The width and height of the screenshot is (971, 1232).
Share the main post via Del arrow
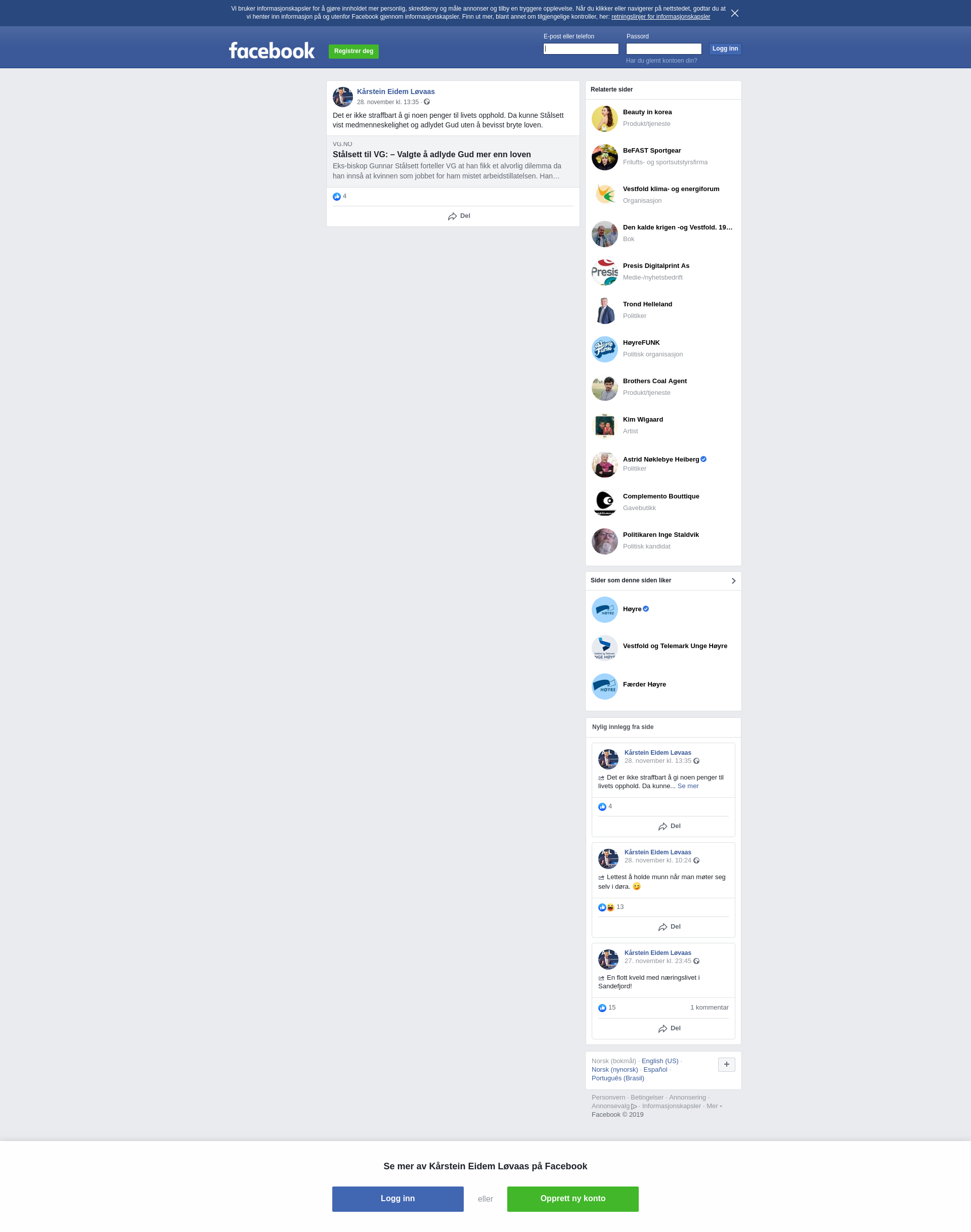[x=459, y=216]
